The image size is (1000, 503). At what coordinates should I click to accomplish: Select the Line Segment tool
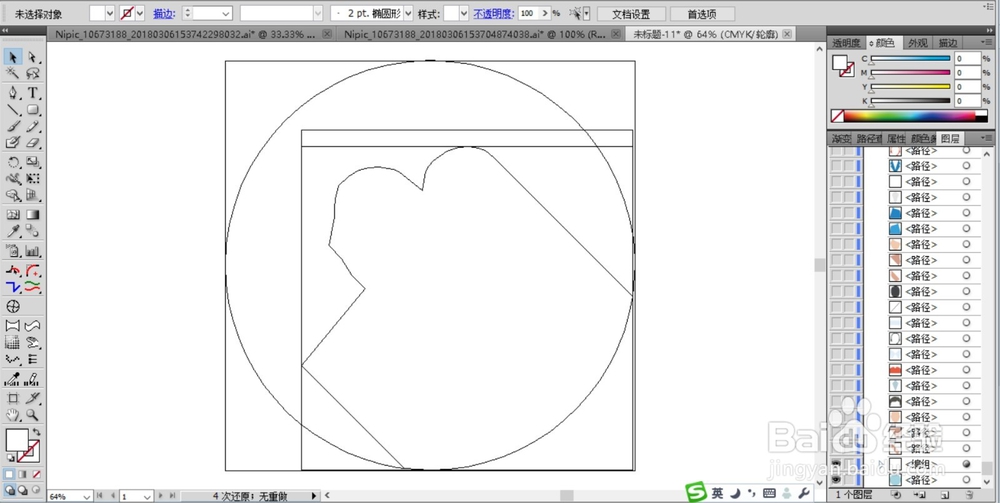point(13,110)
